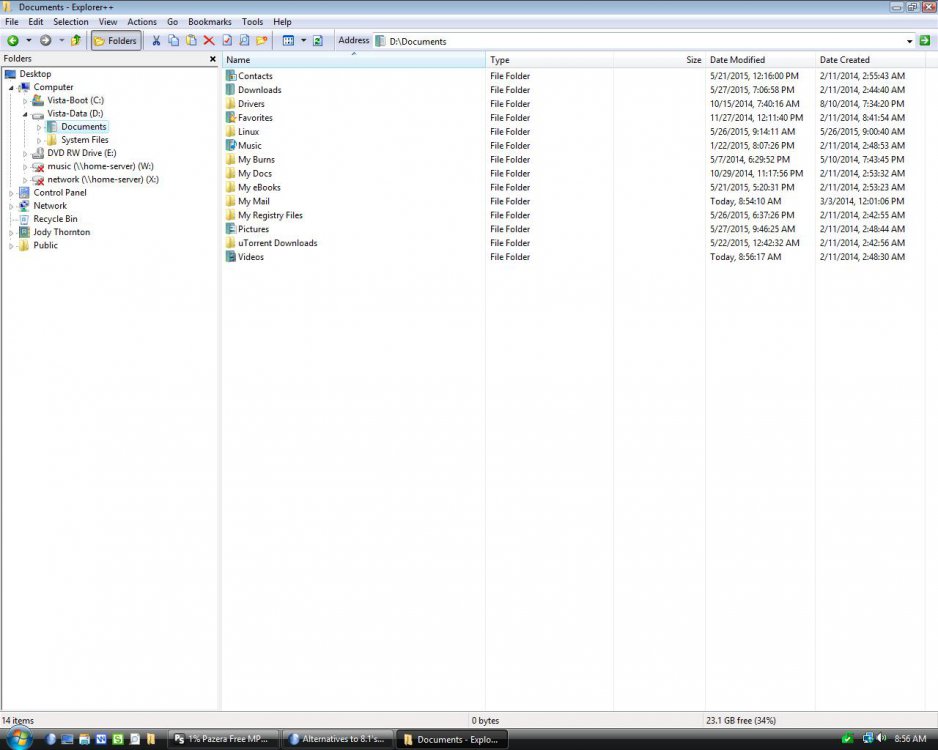This screenshot has height=750, width=938.
Task: Expand the Control Panel tree node
Action: tap(12, 193)
